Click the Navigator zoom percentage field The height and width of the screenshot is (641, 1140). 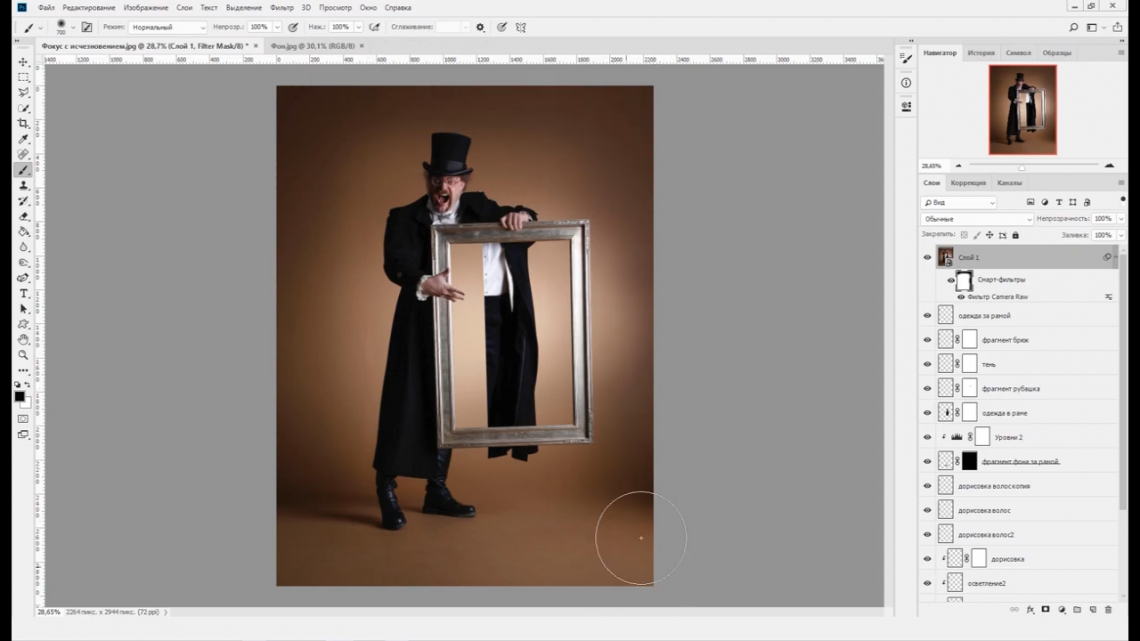pyautogui.click(x=932, y=166)
